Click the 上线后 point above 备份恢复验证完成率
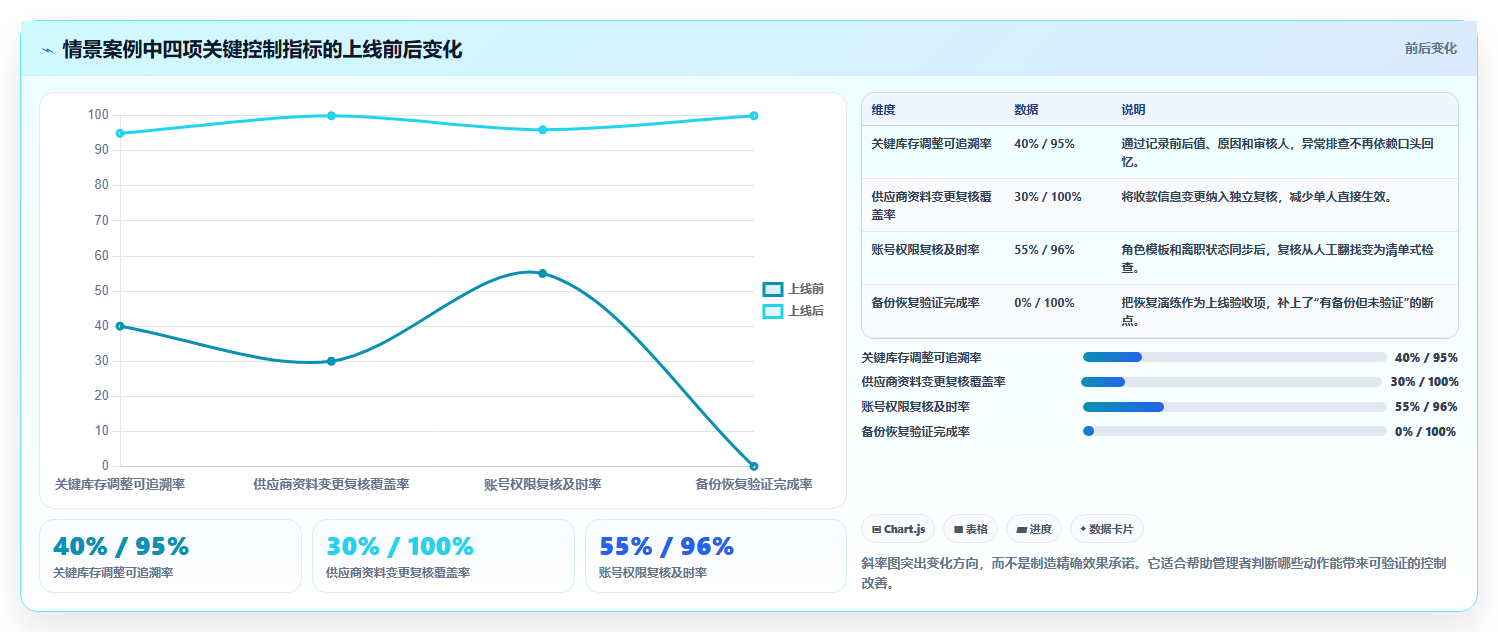 coord(753,115)
